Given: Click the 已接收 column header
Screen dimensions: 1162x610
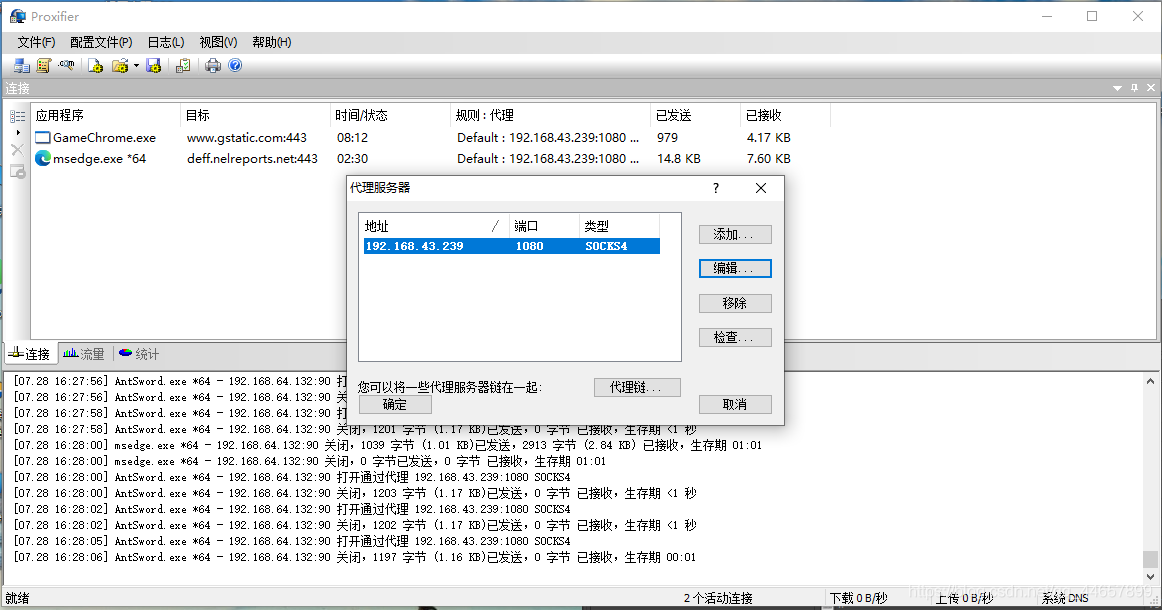Looking at the screenshot, I should point(786,116).
